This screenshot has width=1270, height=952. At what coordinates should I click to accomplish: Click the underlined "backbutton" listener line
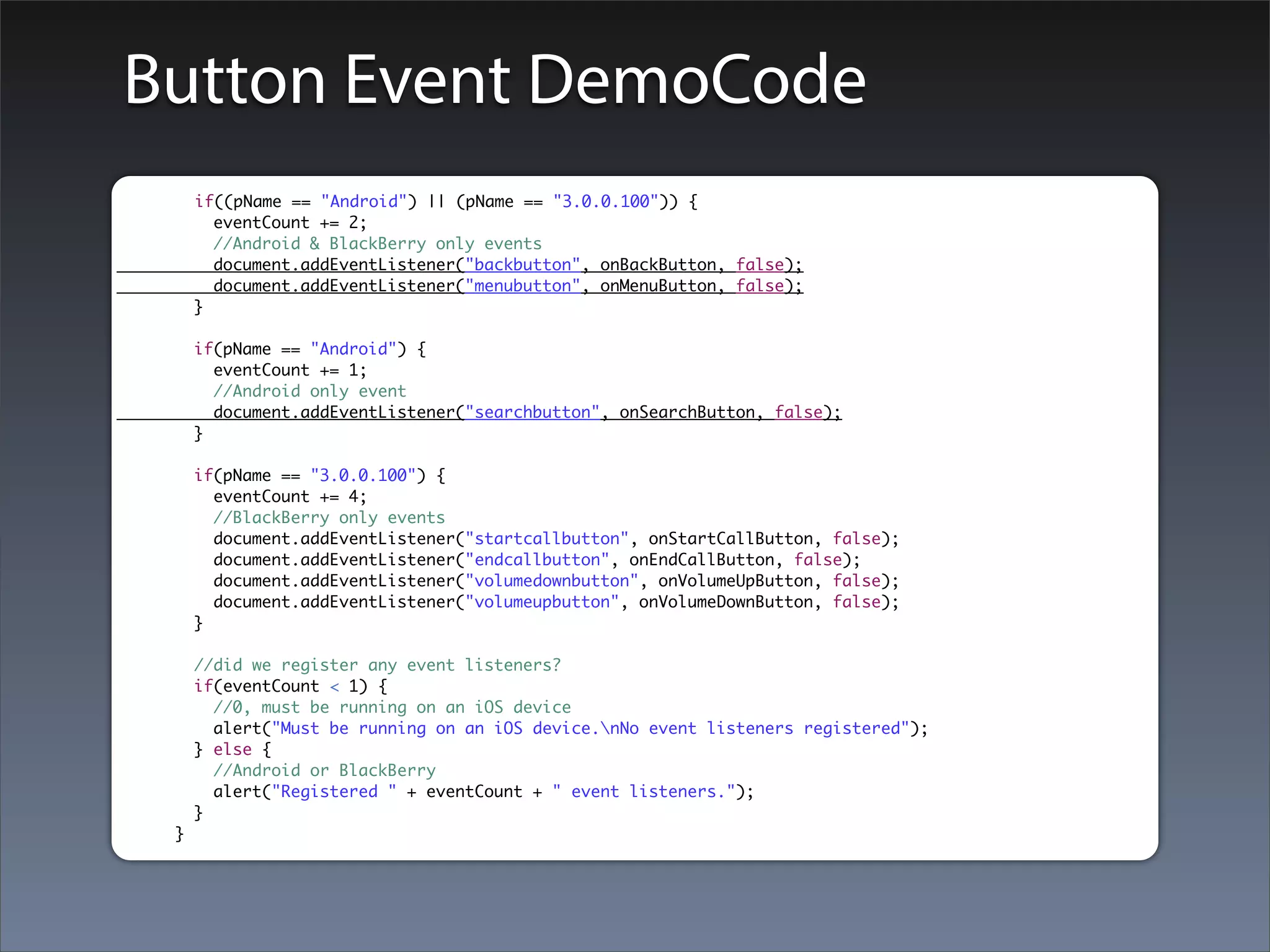pos(508,265)
